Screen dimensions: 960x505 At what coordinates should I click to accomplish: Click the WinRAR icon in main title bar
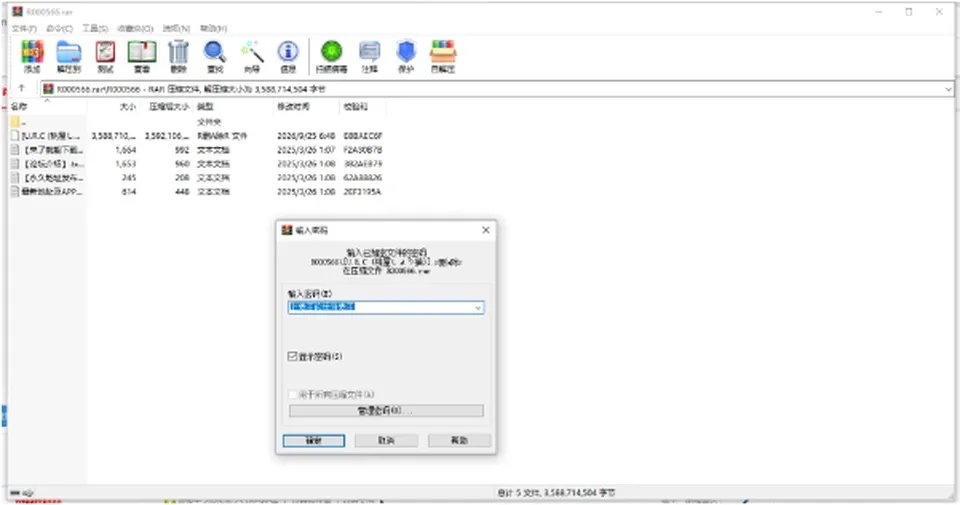click(18, 11)
